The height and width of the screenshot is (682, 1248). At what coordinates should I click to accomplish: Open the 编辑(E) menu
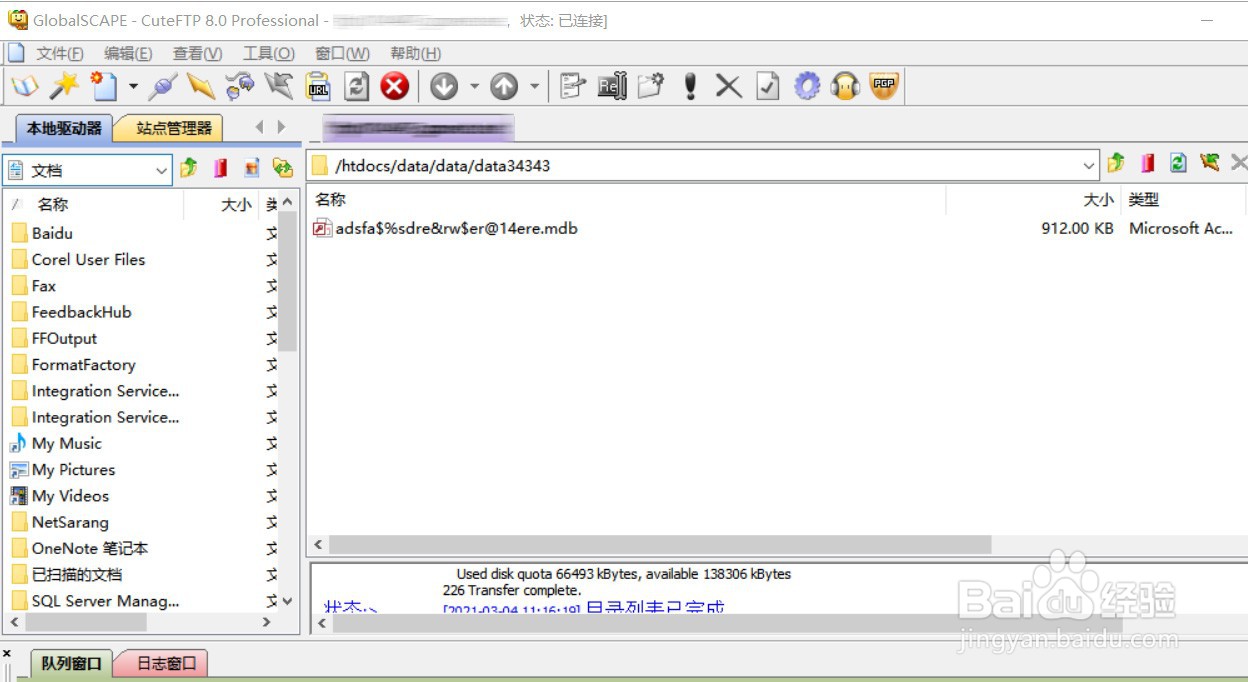128,53
